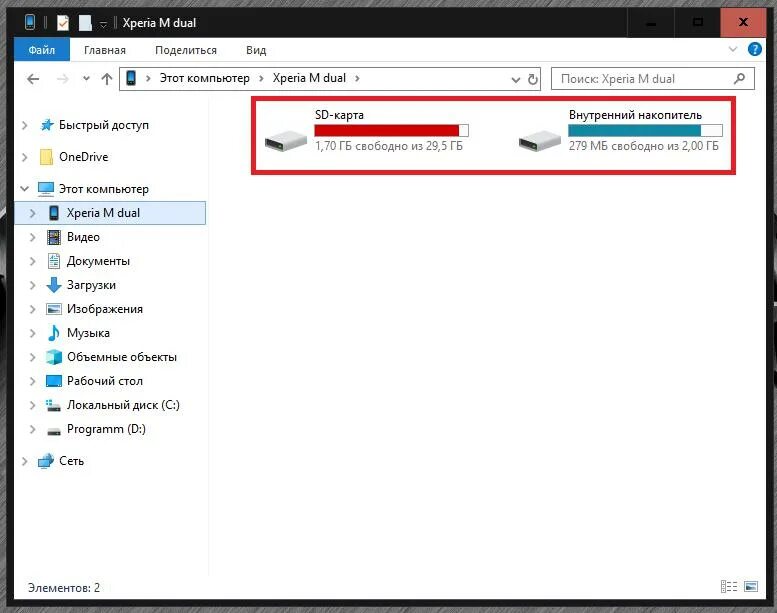Collapse Этот компьютер tree node
Image resolution: width=777 pixels, height=613 pixels.
click(x=24, y=189)
